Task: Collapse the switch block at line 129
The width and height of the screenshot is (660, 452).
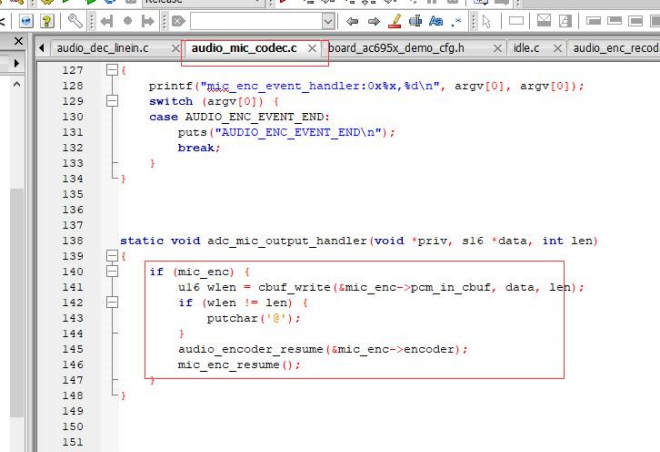Action: point(112,101)
